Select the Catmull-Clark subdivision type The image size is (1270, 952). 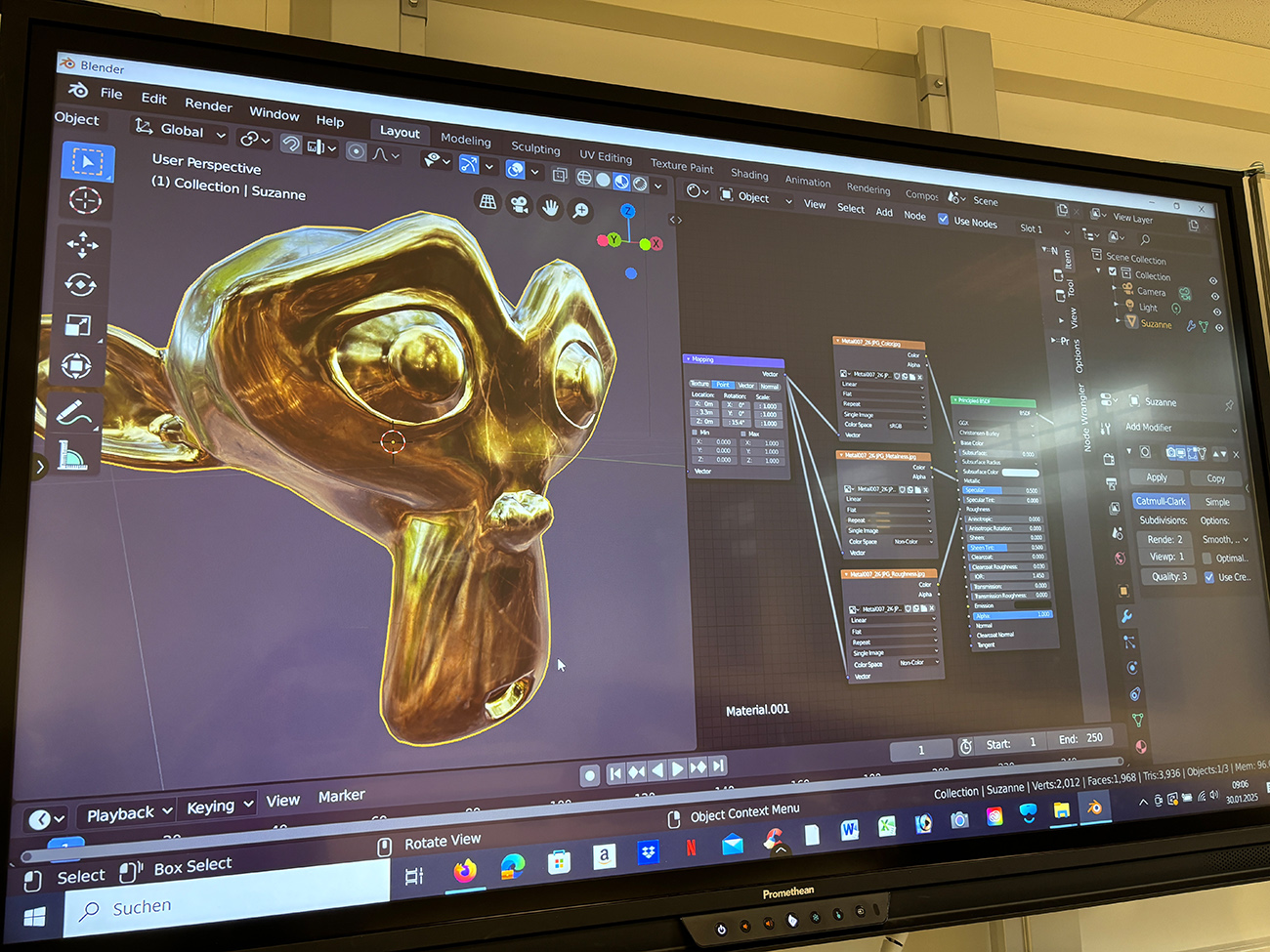1161,501
